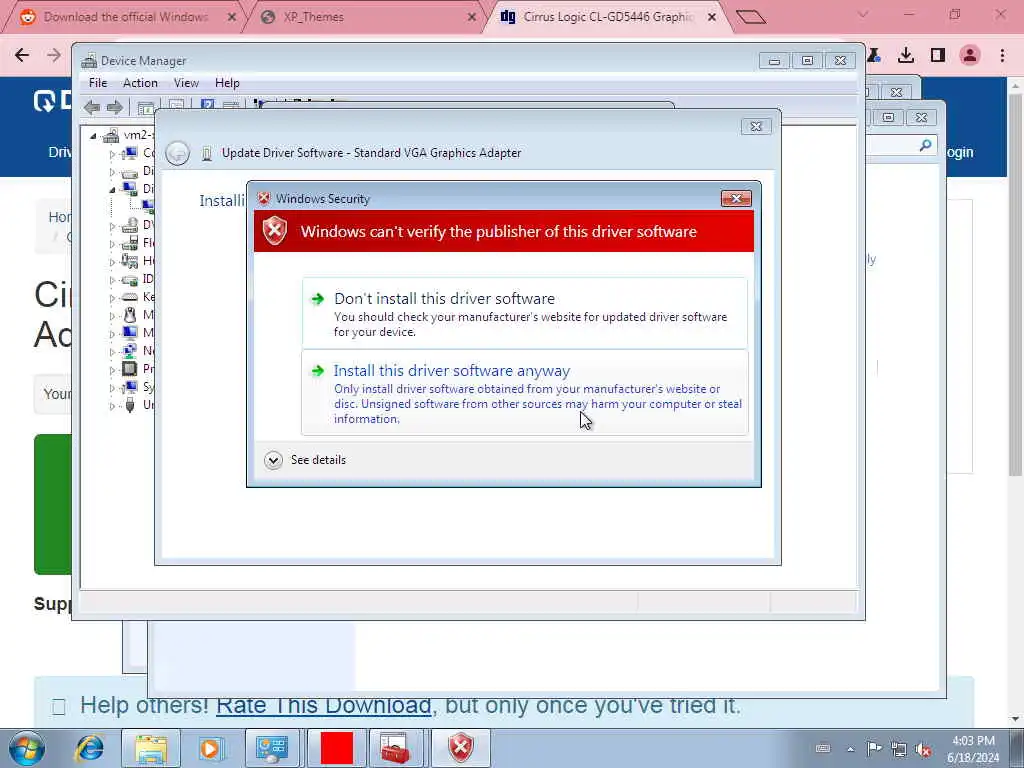
Task: Open Windows Media Player from taskbar
Action: pos(211,748)
